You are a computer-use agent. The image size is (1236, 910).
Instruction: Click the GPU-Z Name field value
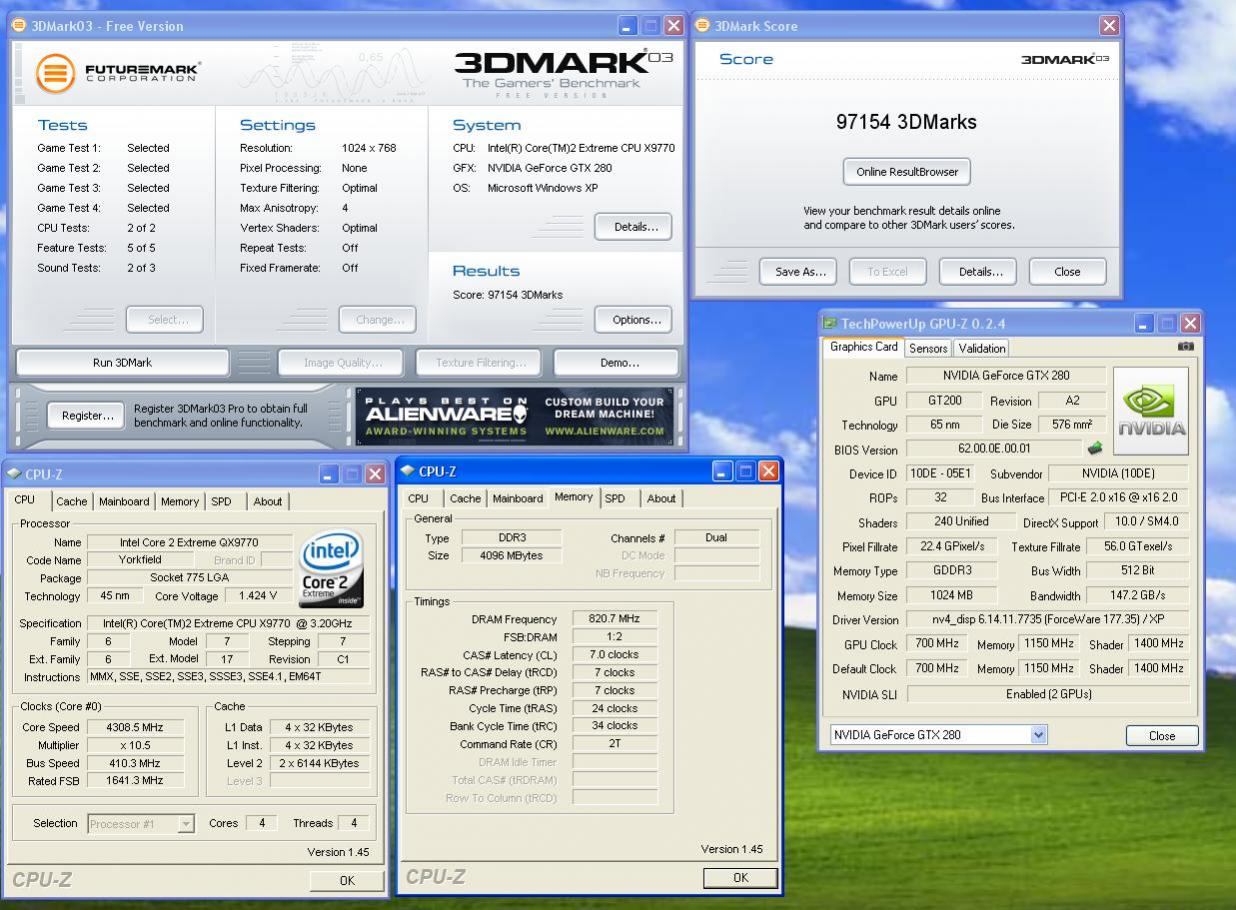1006,376
